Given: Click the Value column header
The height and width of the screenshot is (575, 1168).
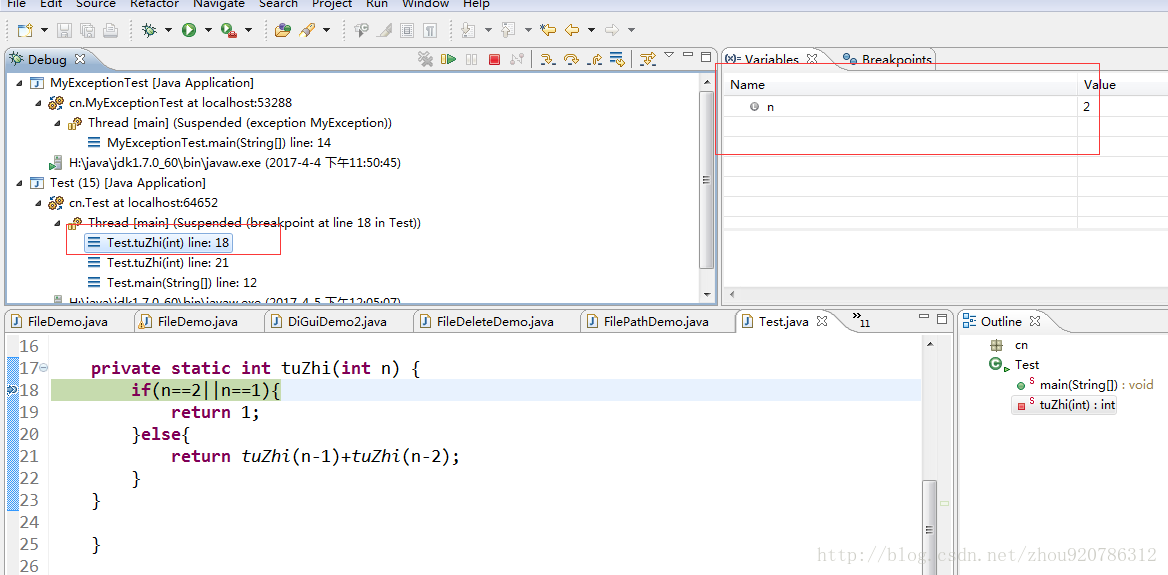Looking at the screenshot, I should coord(1122,85).
